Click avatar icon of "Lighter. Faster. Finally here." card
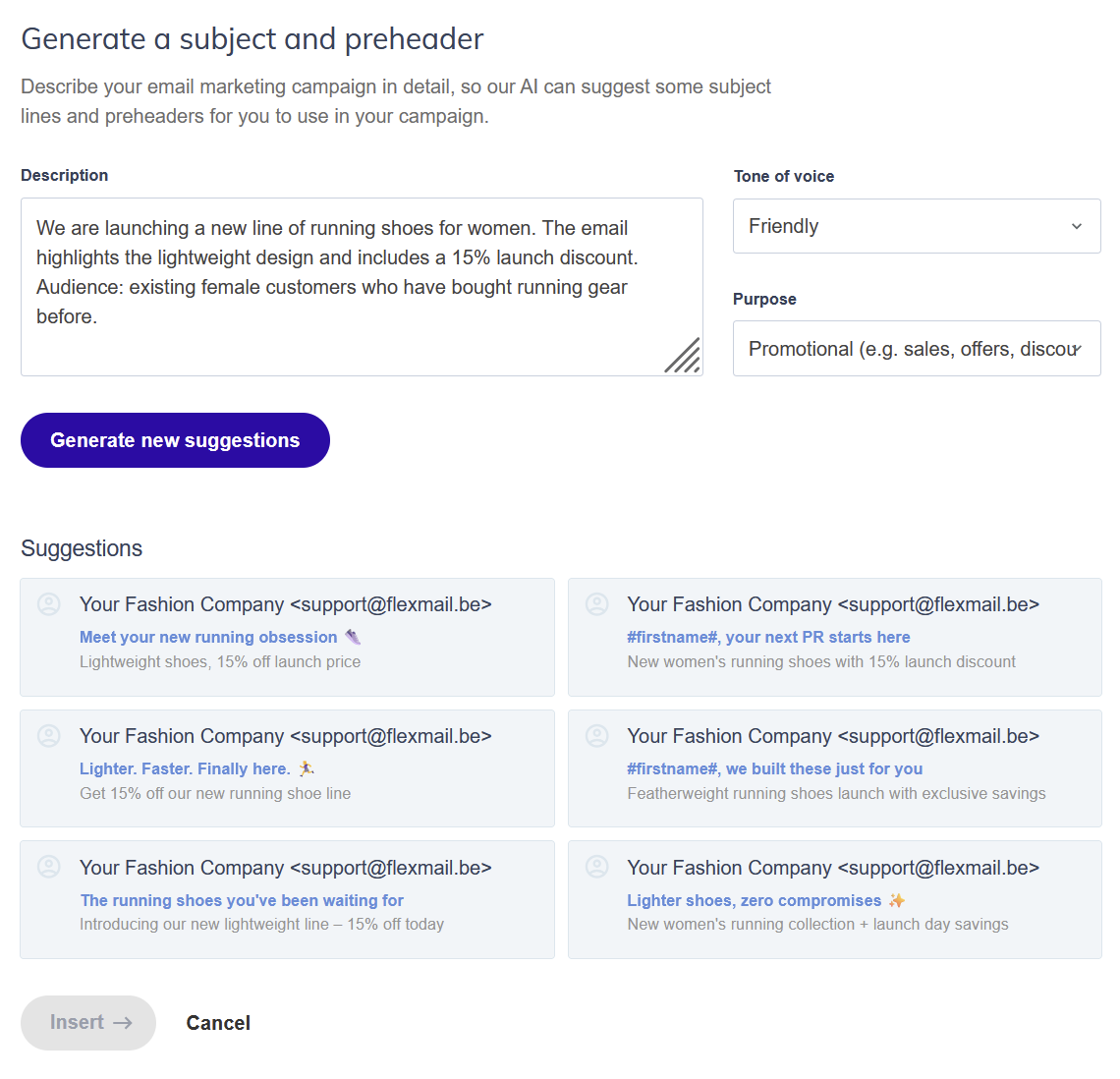Viewport: 1120px width, 1079px height. click(x=49, y=736)
